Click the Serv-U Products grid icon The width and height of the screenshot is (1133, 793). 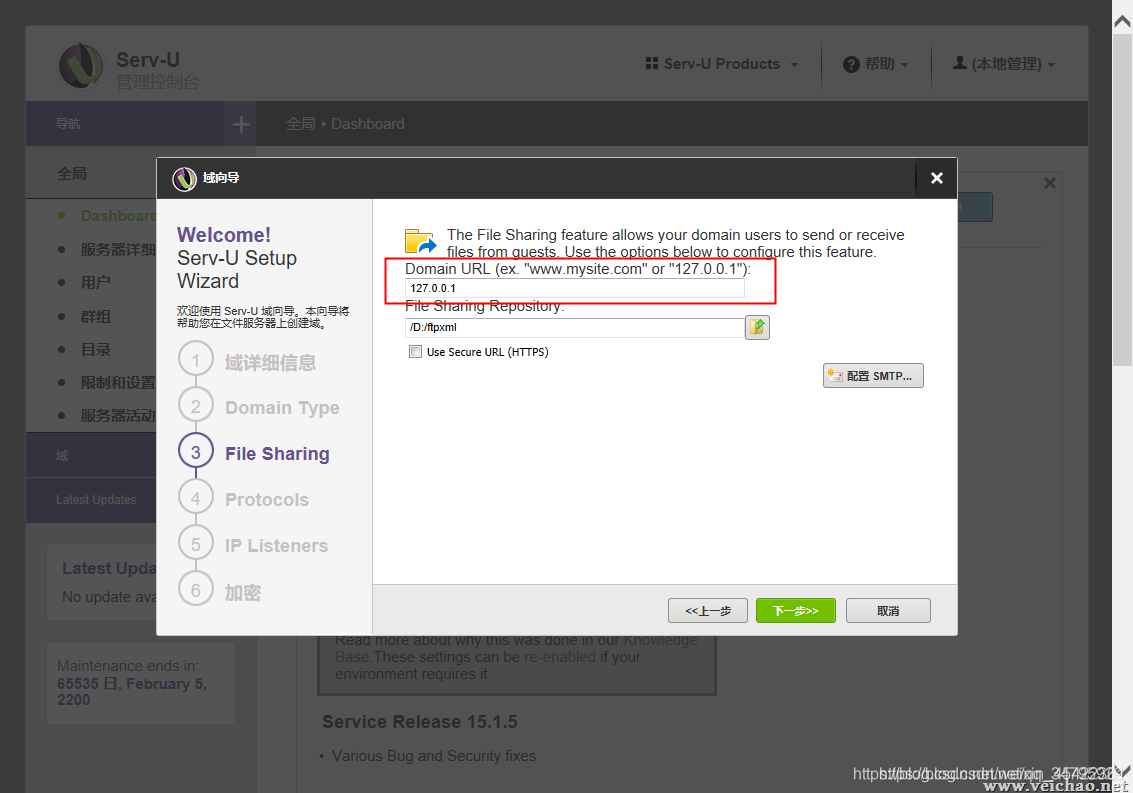[652, 64]
